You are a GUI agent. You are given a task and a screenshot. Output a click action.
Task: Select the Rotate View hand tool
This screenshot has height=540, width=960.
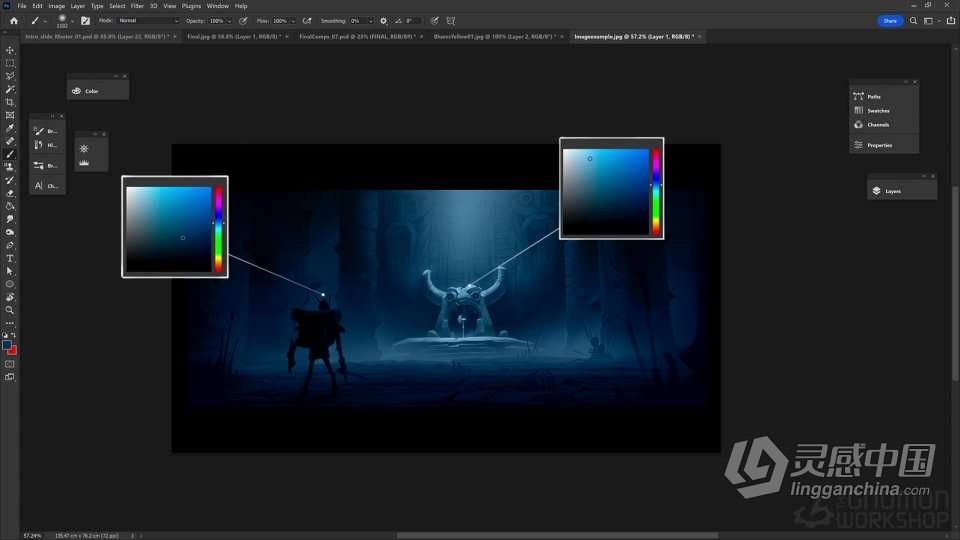point(10,297)
